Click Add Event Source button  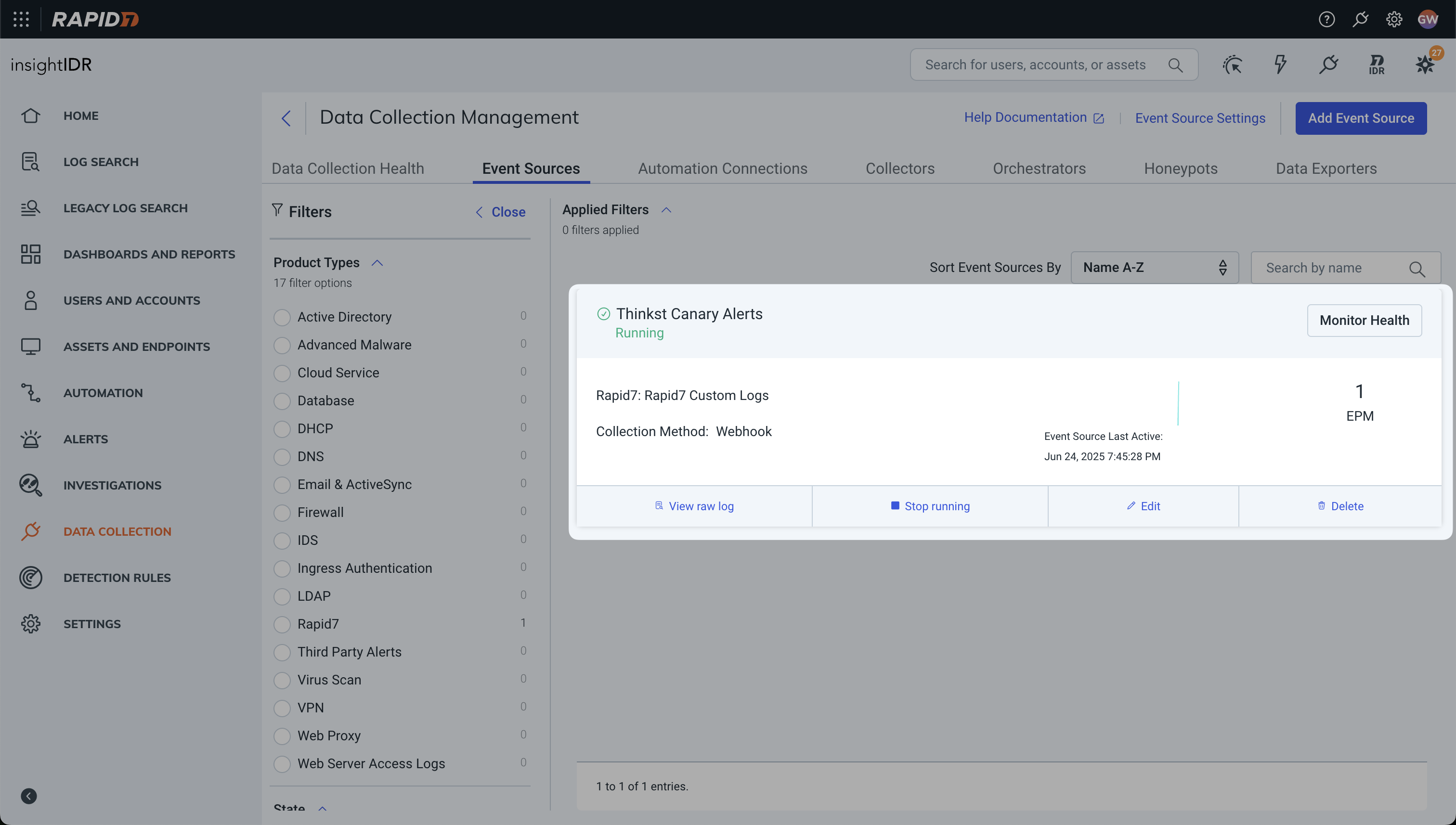1361,118
